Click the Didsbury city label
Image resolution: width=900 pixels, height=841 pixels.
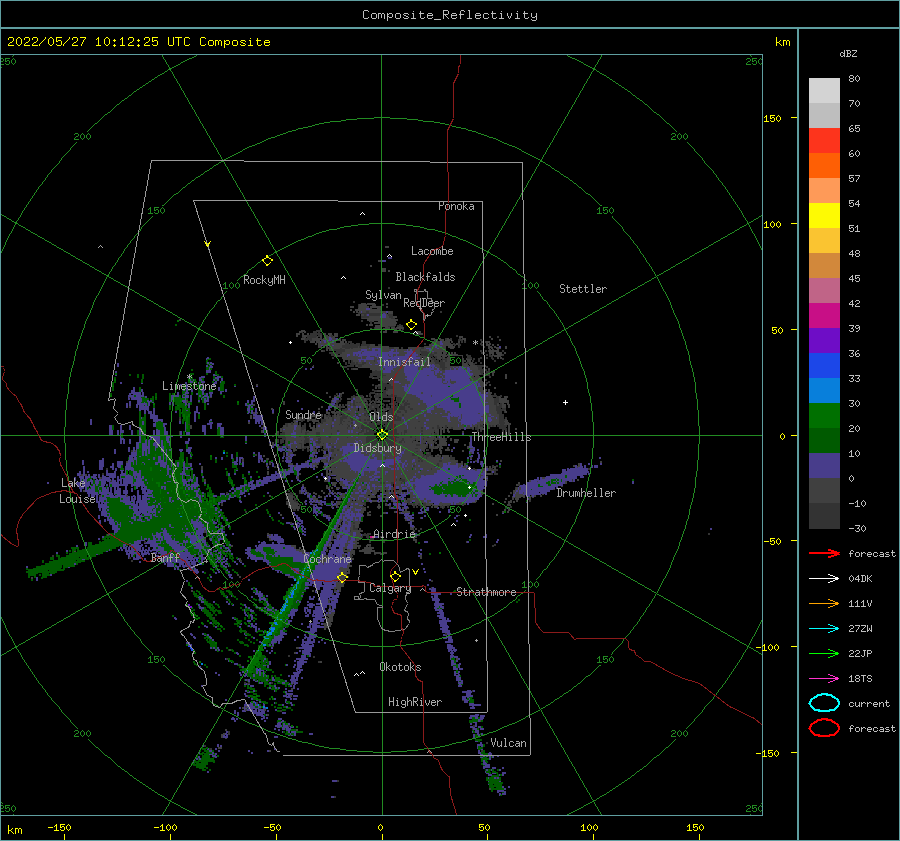tap(378, 448)
